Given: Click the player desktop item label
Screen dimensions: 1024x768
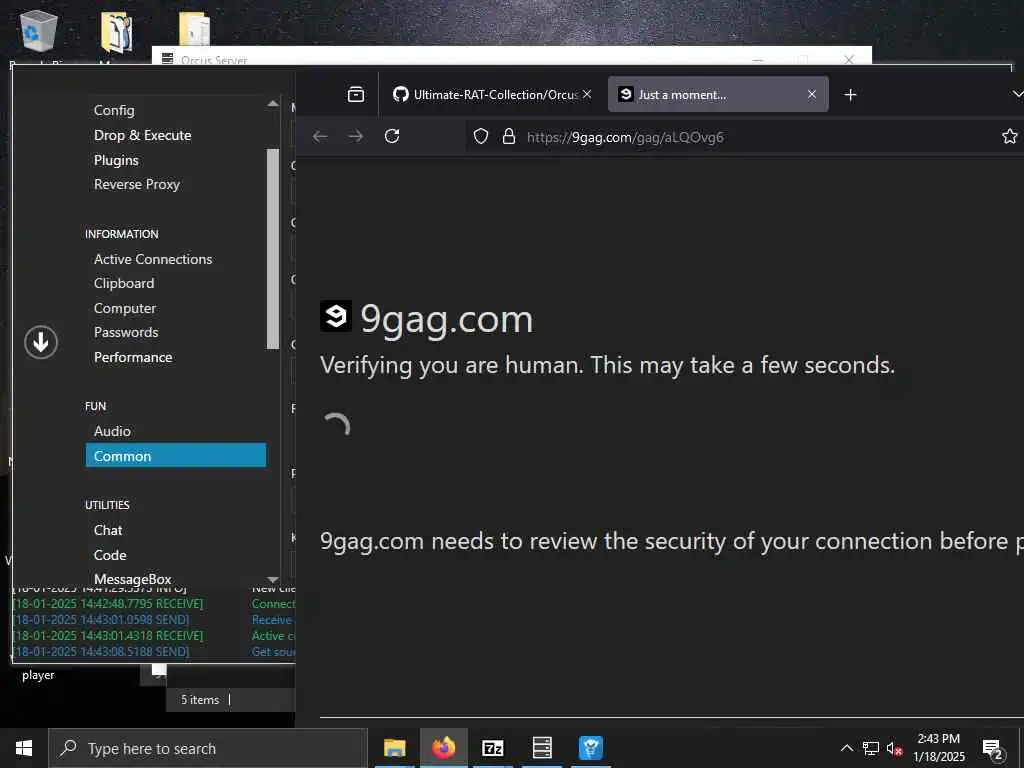Looking at the screenshot, I should (x=39, y=675).
